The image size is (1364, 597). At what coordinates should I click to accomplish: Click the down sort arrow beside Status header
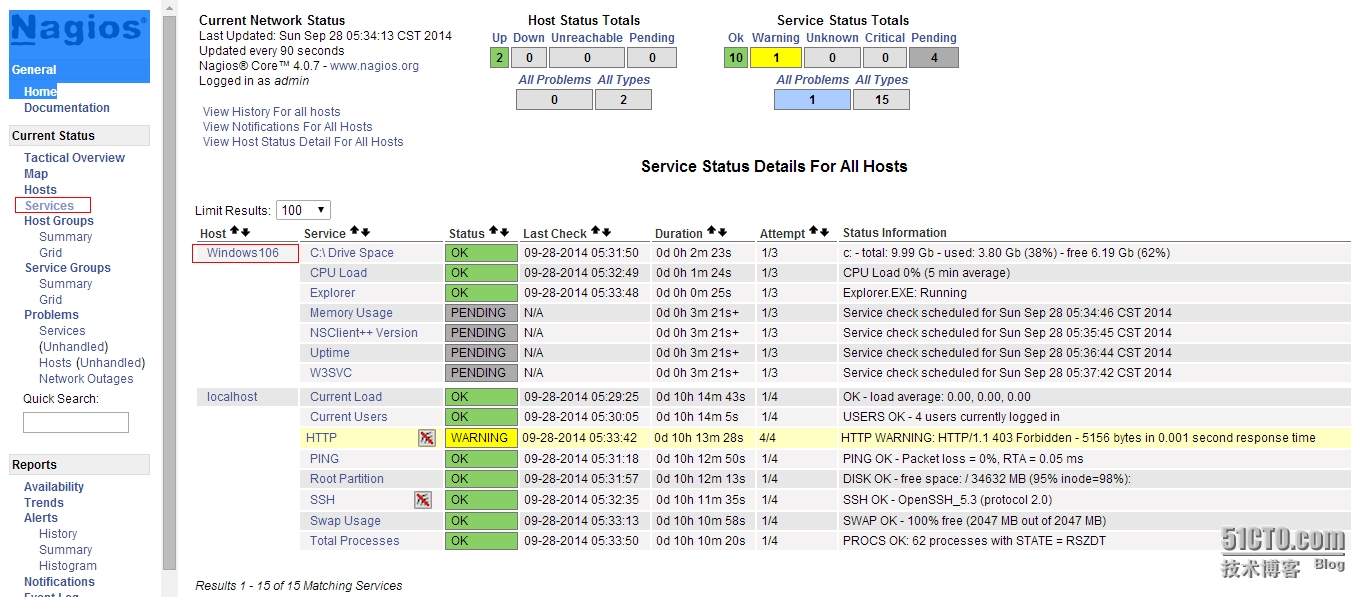click(x=503, y=232)
